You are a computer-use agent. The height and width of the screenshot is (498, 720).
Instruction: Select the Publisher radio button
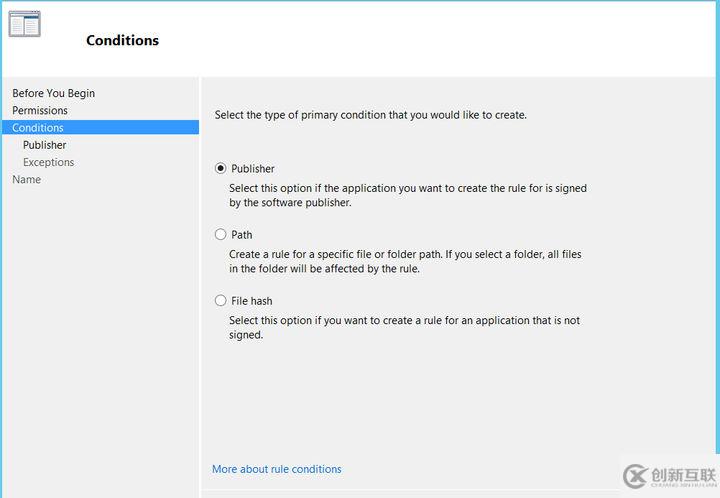[221, 168]
